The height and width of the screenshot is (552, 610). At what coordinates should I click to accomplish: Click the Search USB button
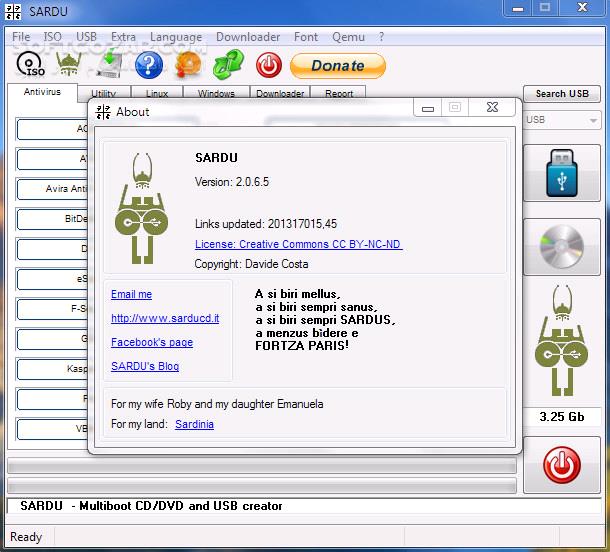tap(562, 94)
